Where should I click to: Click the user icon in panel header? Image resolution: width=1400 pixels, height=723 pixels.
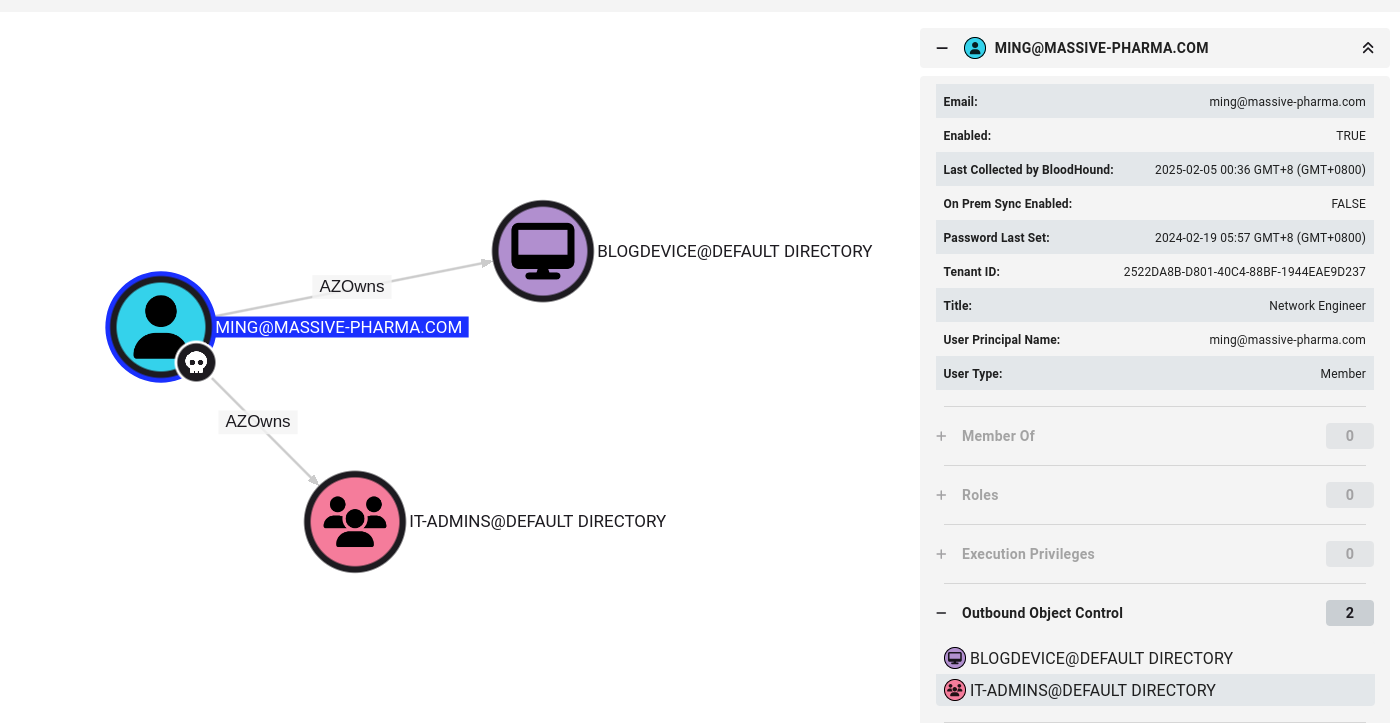(x=974, y=48)
